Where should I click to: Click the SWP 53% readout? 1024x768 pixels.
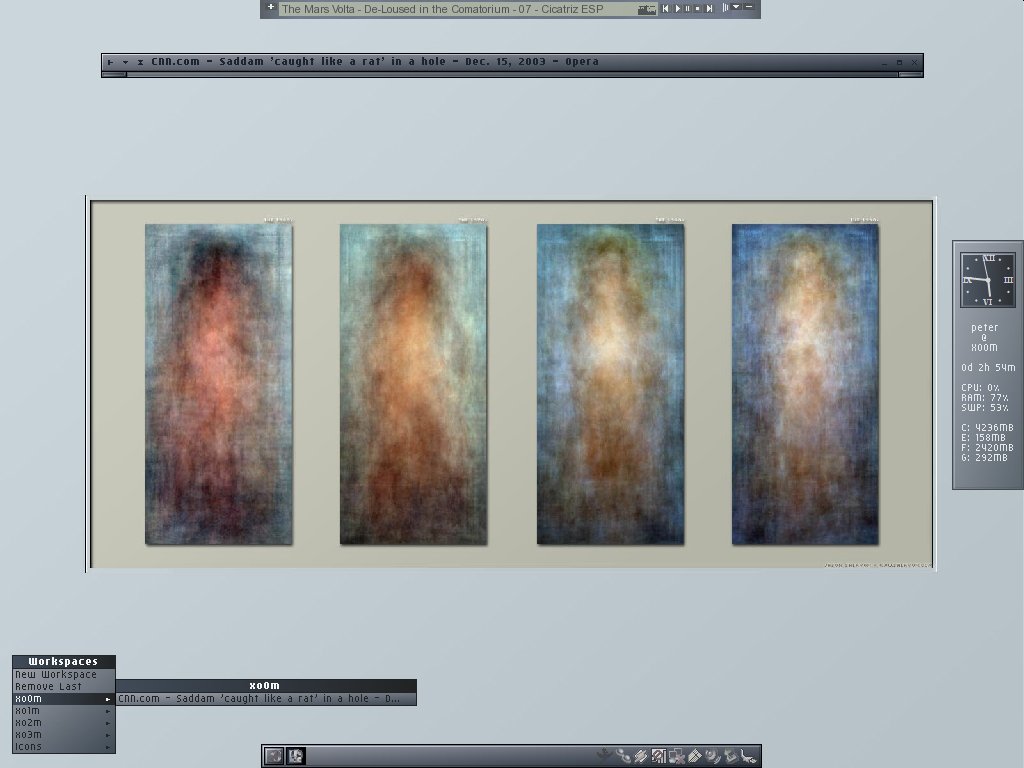(x=985, y=408)
